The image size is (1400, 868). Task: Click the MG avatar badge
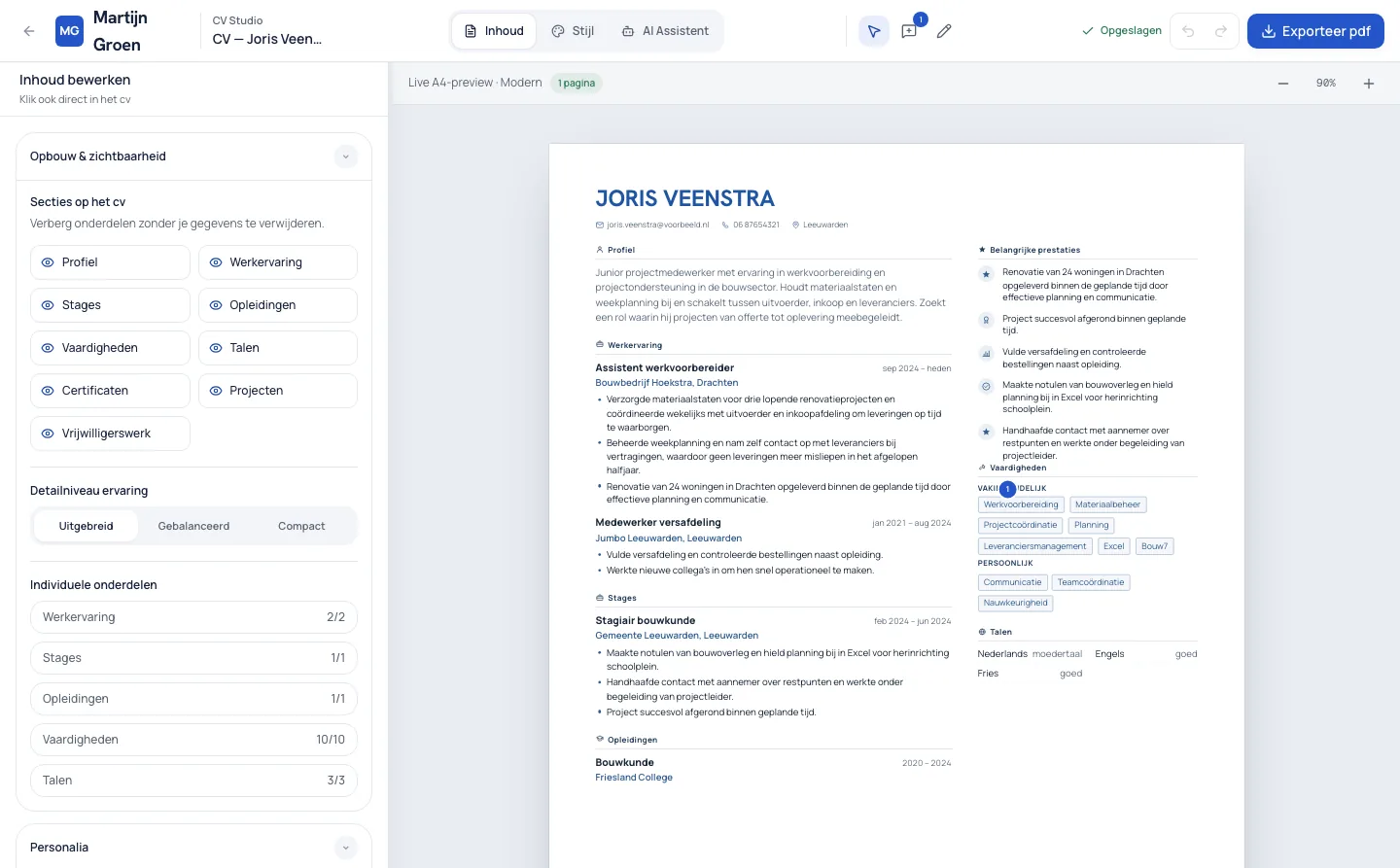point(70,31)
